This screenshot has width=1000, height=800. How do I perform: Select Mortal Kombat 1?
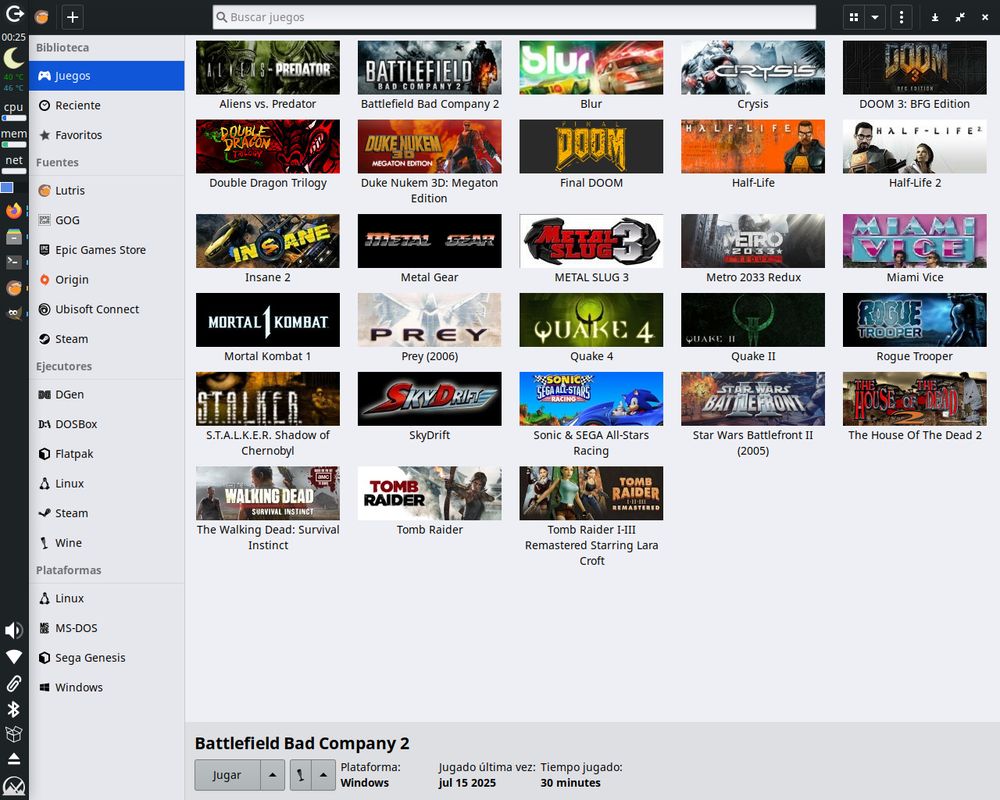[x=268, y=328]
